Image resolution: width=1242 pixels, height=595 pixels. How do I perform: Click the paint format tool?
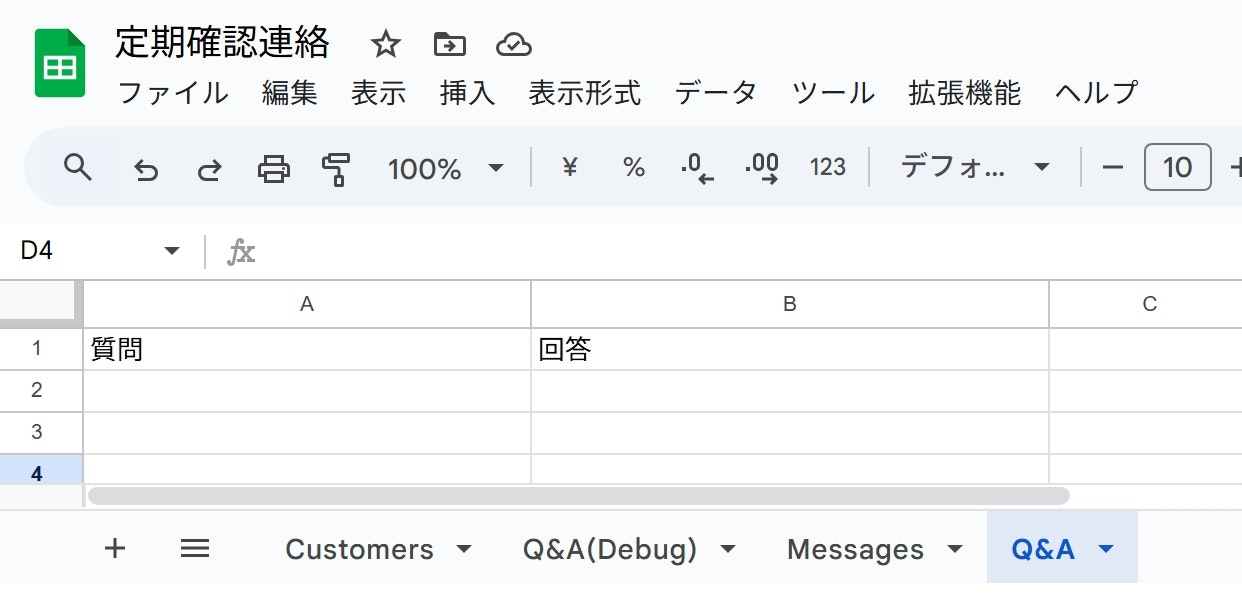pos(335,168)
